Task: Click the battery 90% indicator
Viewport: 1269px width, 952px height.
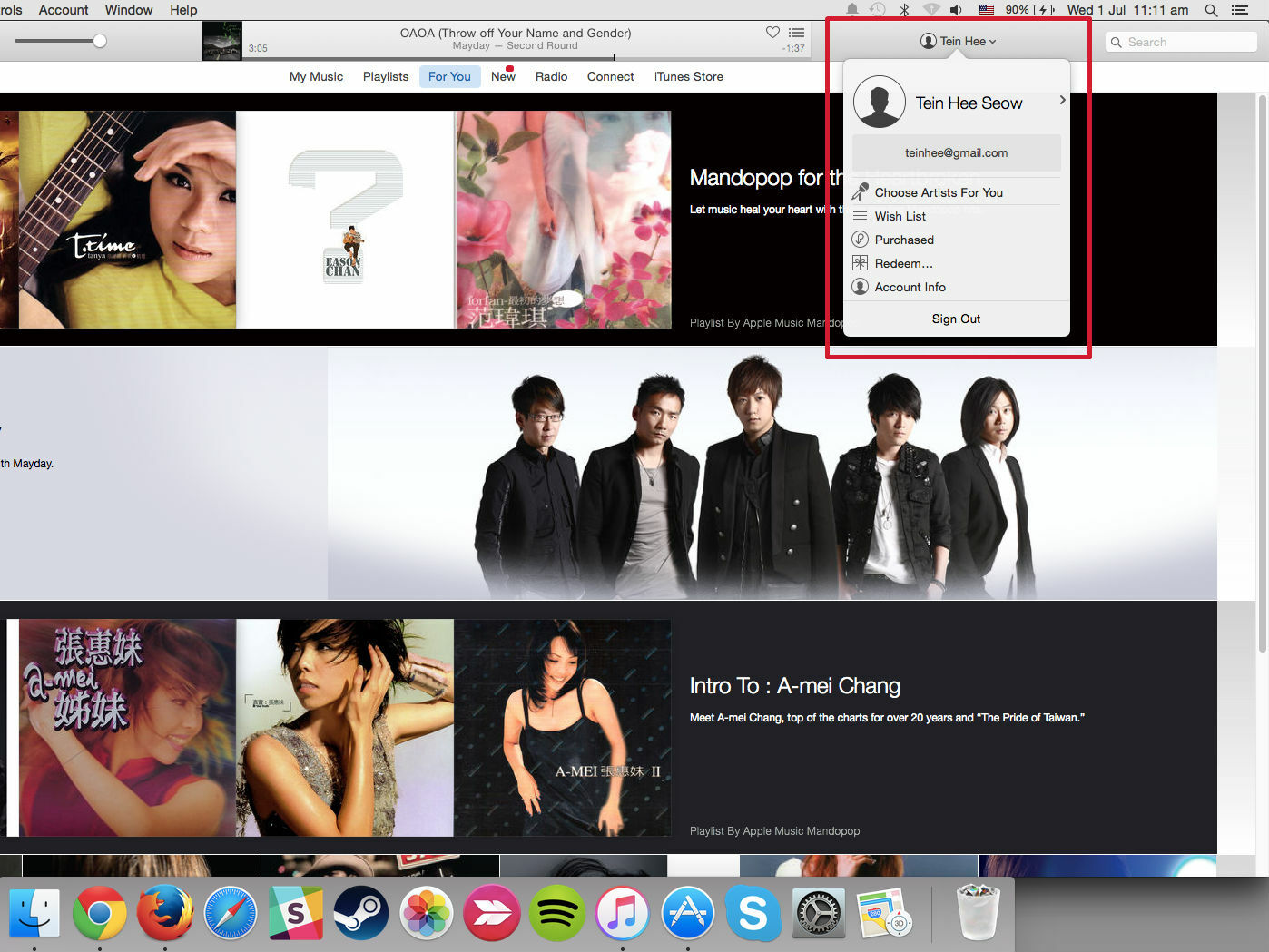Action: [x=1029, y=10]
